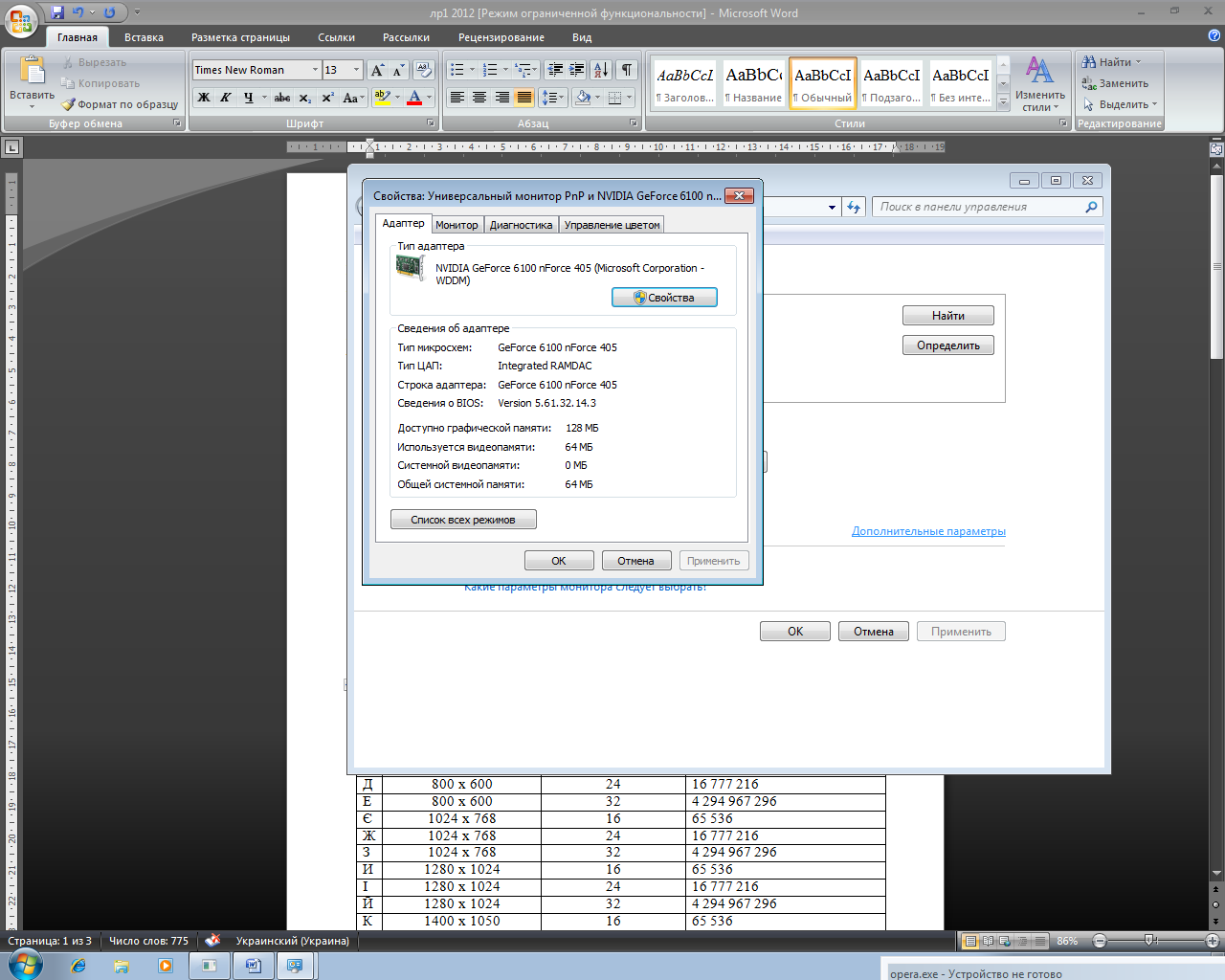Select the Заголовок style
Screen dimensions: 1225x980
tap(685, 83)
